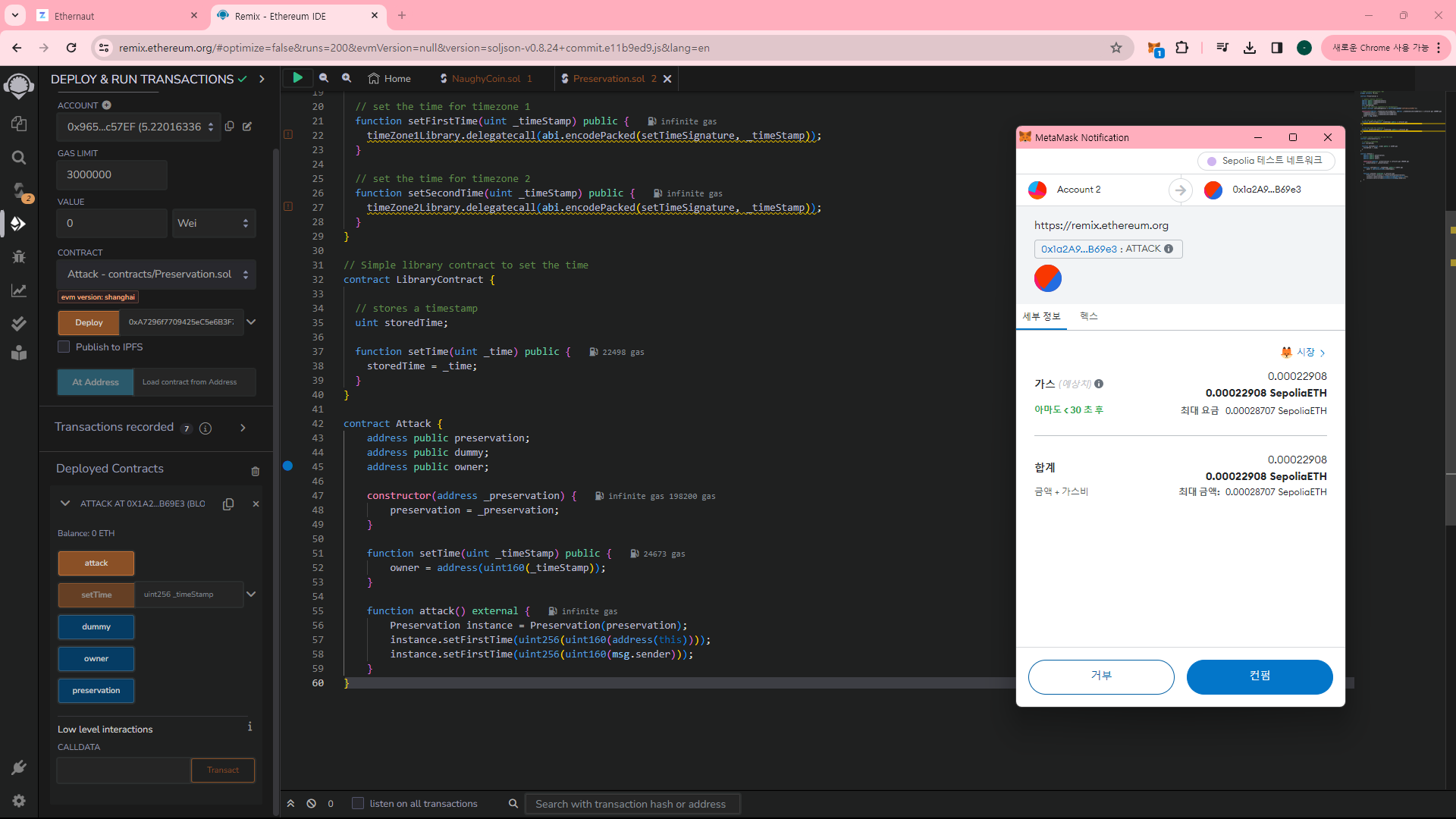Viewport: 1456px width, 819px height.
Task: Show Transactions recorded info icon
Action: coord(206,428)
